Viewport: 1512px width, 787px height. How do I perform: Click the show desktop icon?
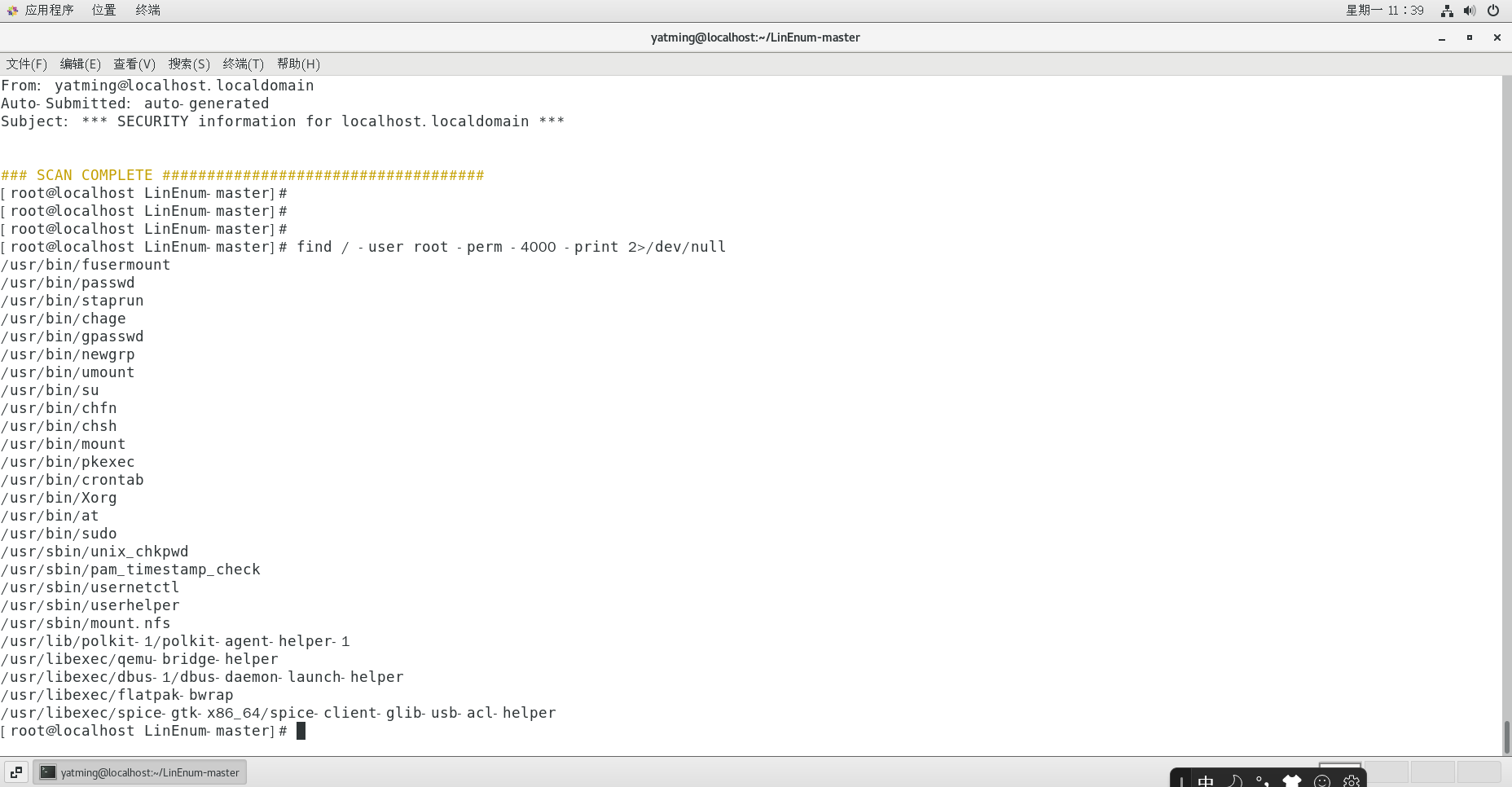coord(15,772)
